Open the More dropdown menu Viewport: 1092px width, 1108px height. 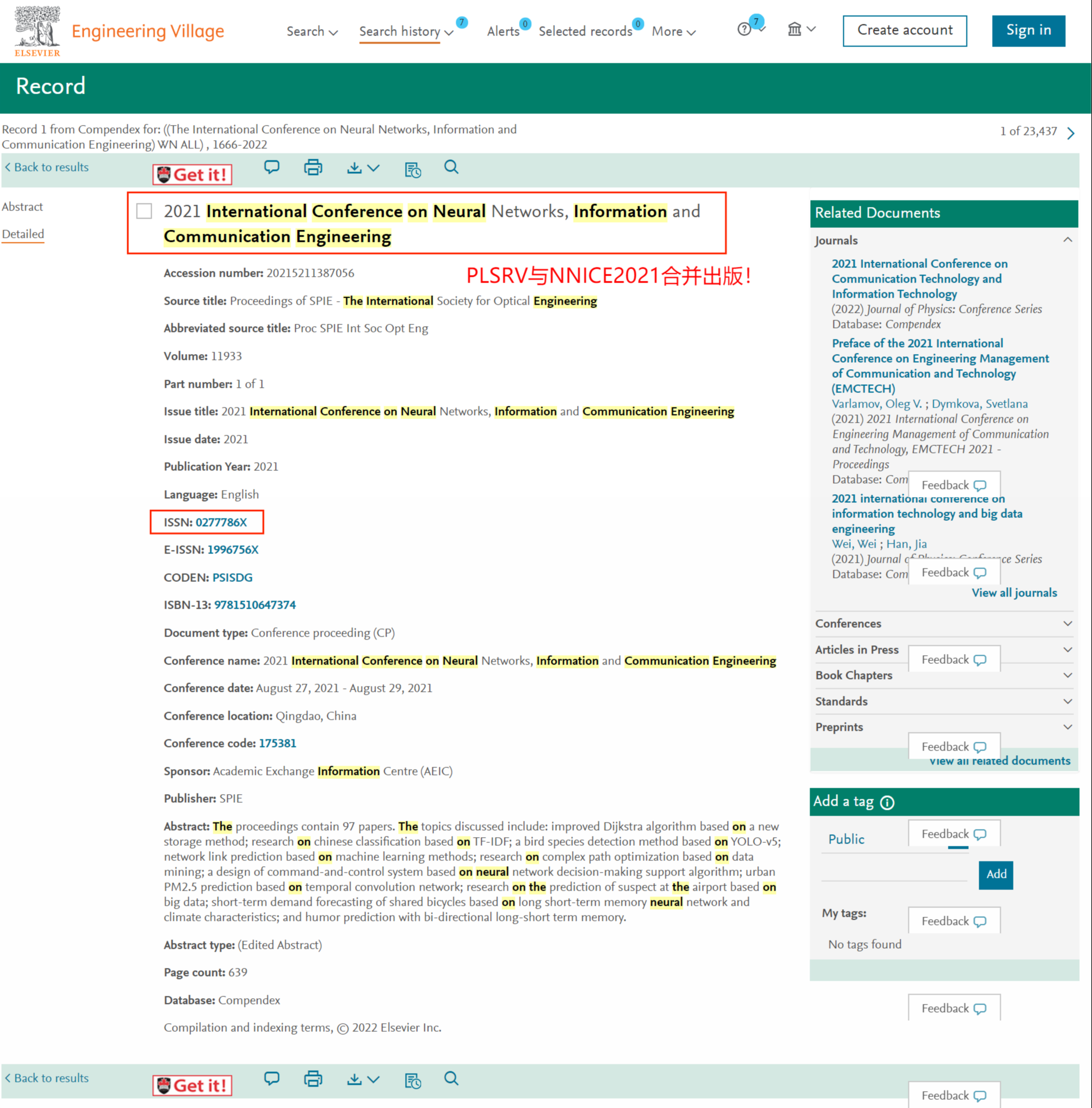674,31
